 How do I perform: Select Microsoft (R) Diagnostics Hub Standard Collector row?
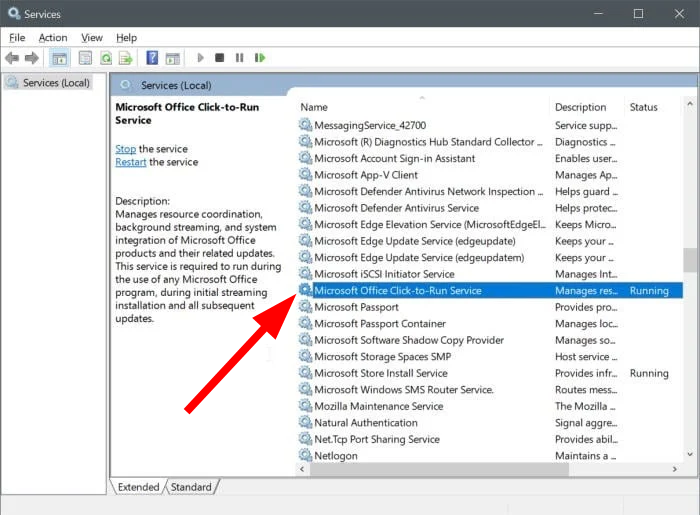click(x=490, y=142)
